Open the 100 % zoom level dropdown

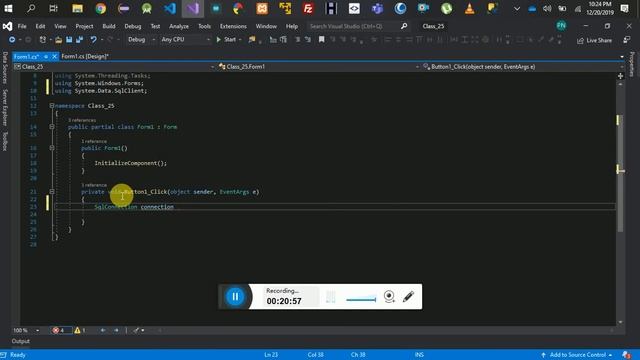[26, 330]
